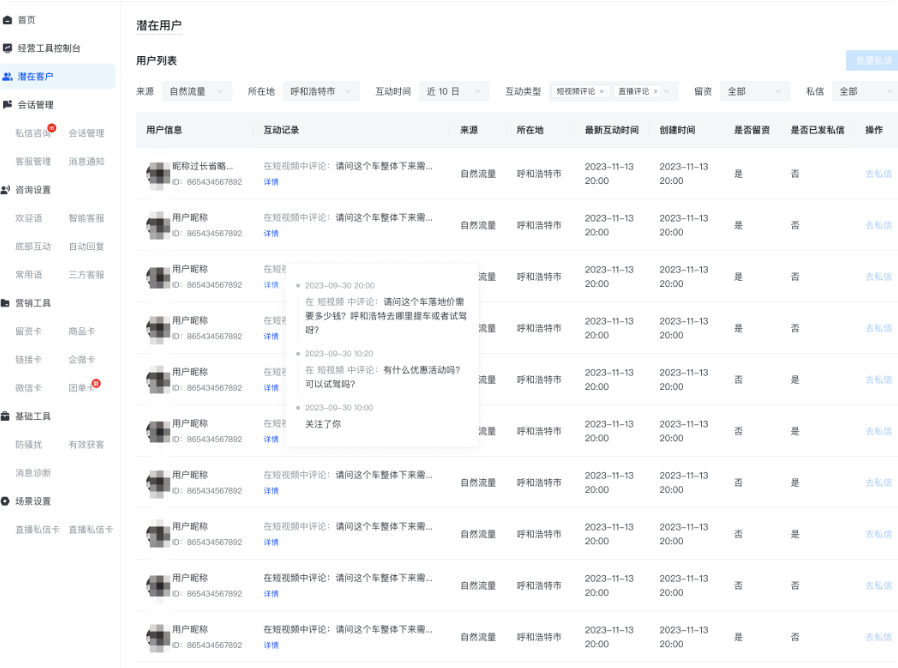
Task: Open 会话管理 section heading
Action: coord(36,104)
